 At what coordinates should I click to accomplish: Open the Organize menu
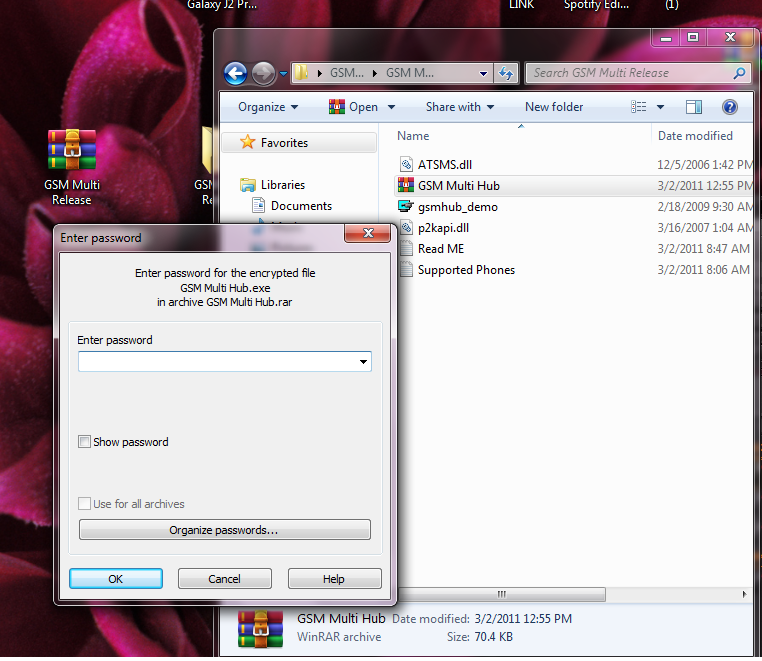point(268,107)
